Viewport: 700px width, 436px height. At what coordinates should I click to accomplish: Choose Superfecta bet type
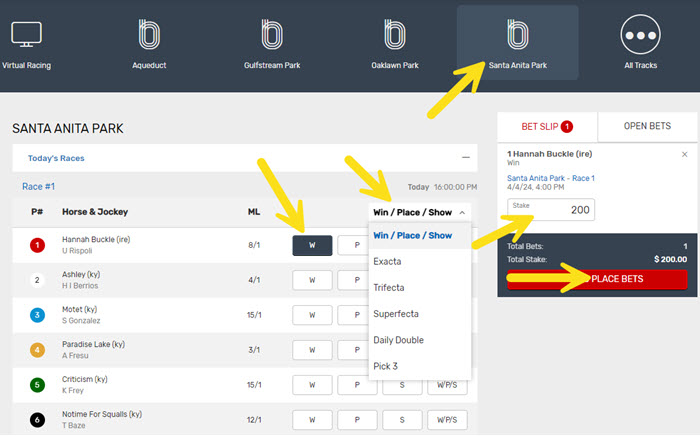pyautogui.click(x=420, y=314)
